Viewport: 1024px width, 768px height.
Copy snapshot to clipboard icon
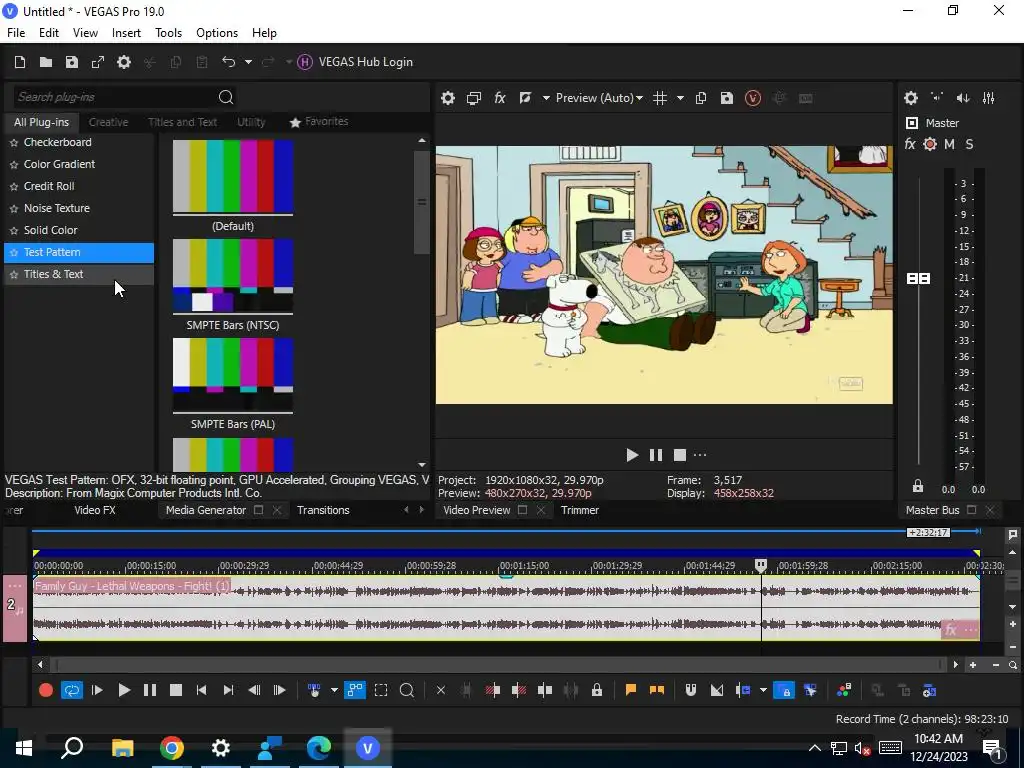click(x=701, y=99)
